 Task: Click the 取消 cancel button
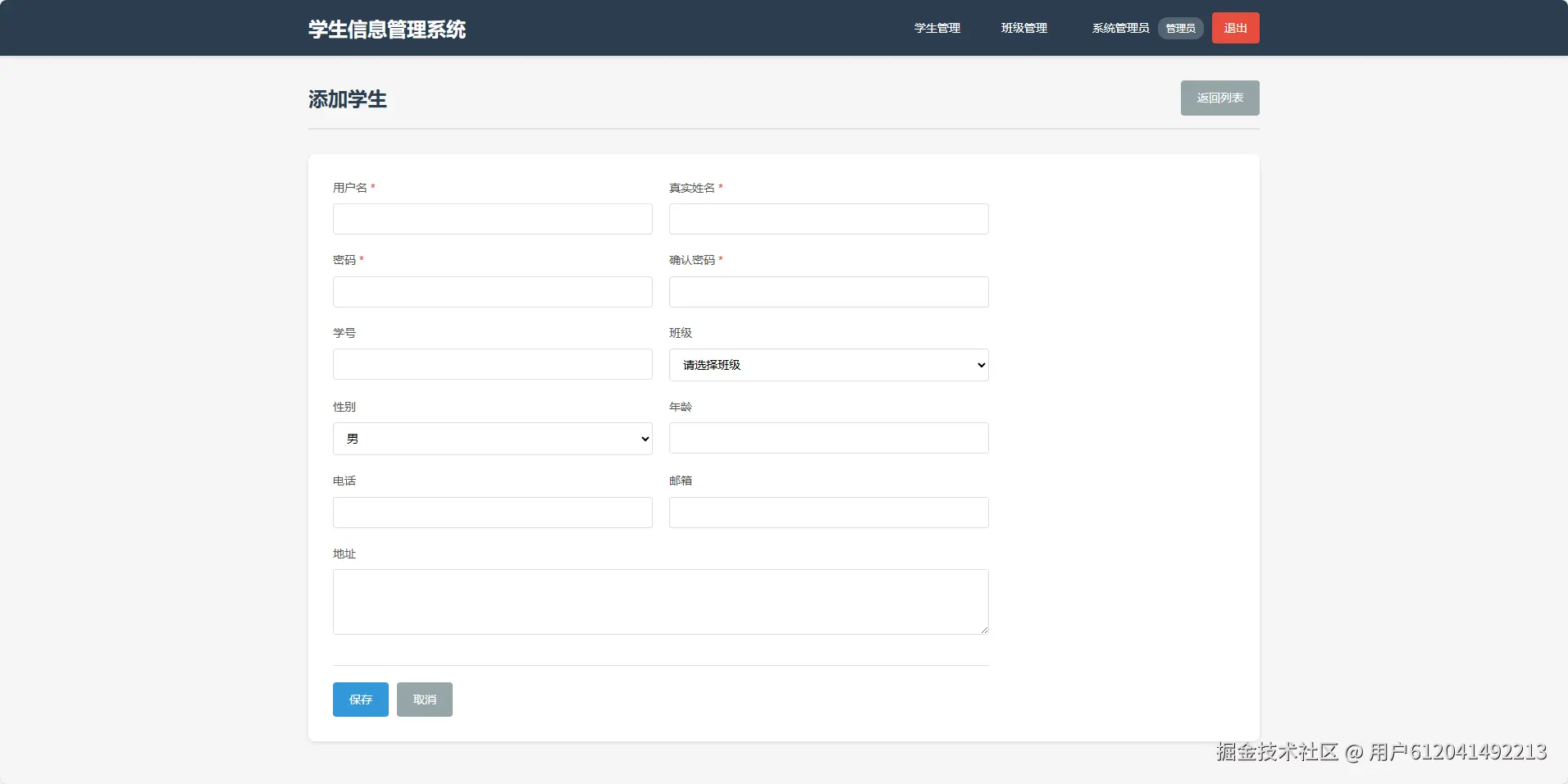click(424, 699)
